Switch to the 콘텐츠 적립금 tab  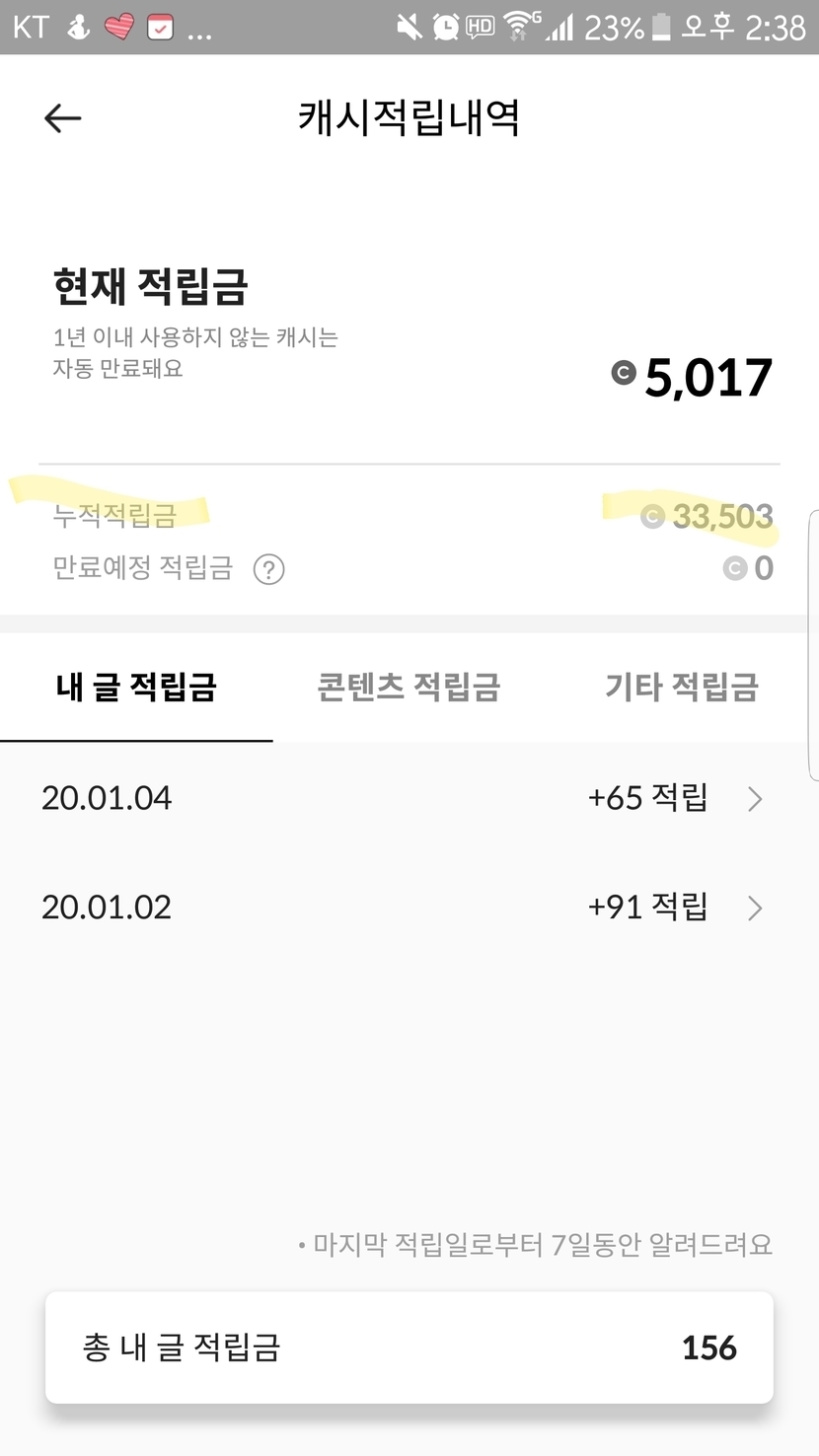coord(409,687)
